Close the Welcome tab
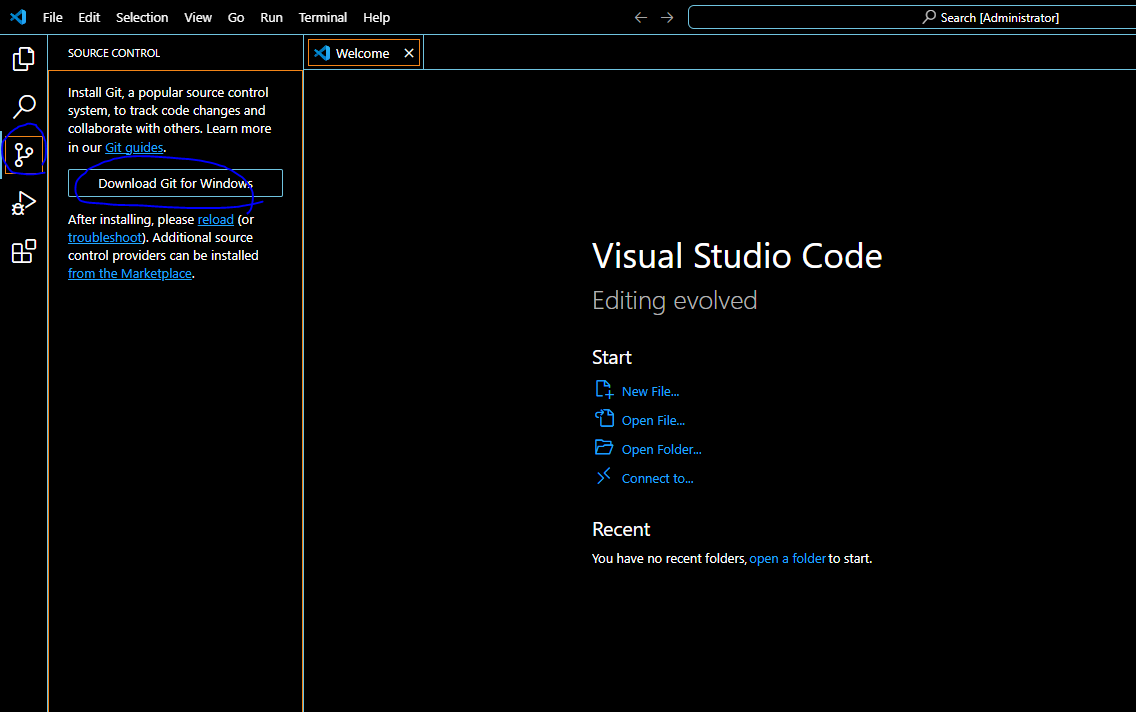1136x712 pixels. click(409, 53)
